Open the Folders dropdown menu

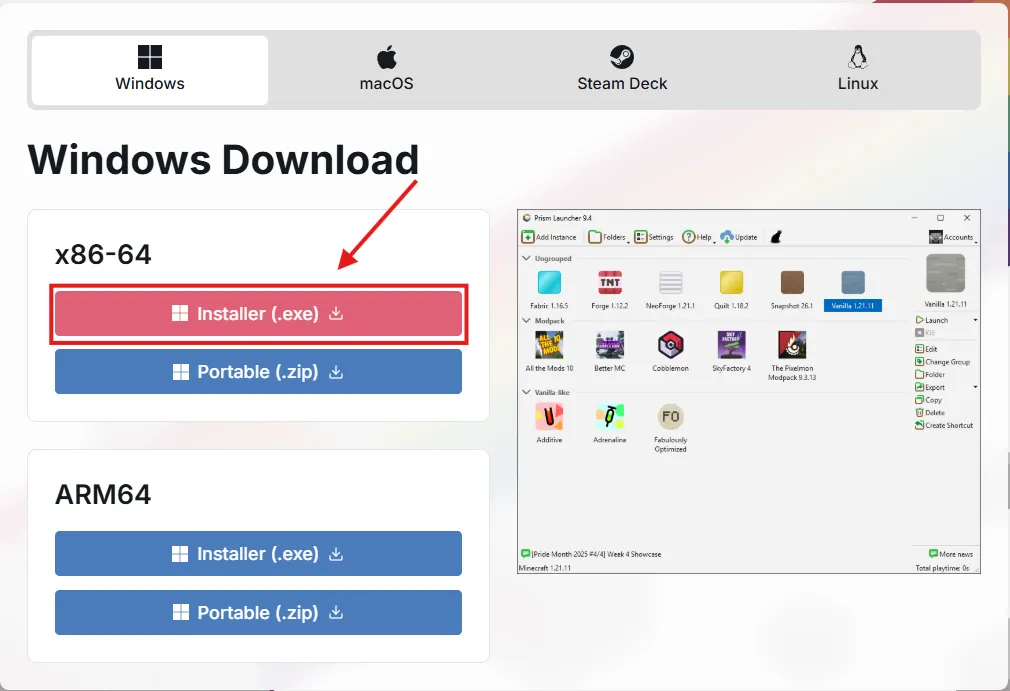click(607, 237)
